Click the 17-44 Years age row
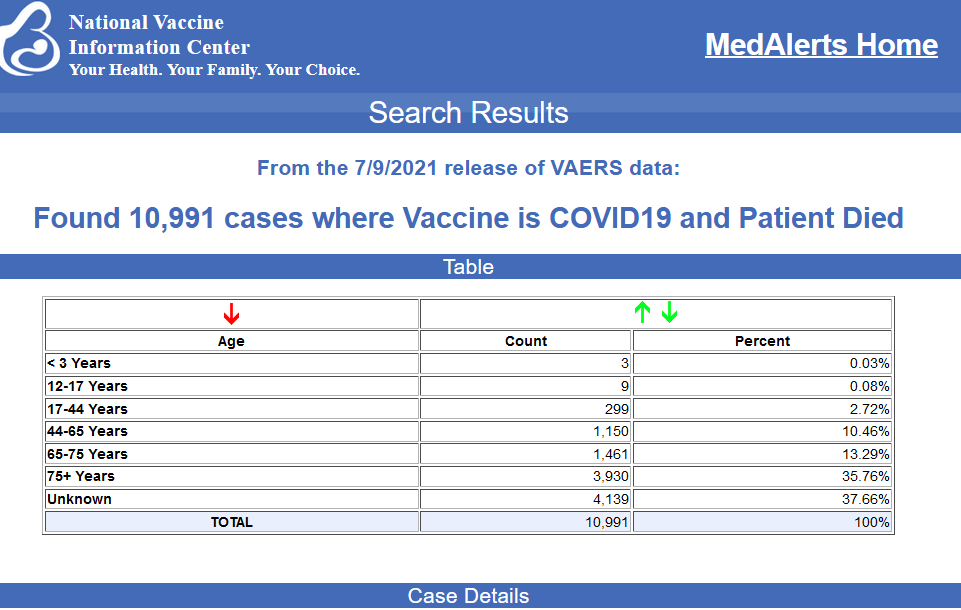The image size is (961, 610). [87, 409]
